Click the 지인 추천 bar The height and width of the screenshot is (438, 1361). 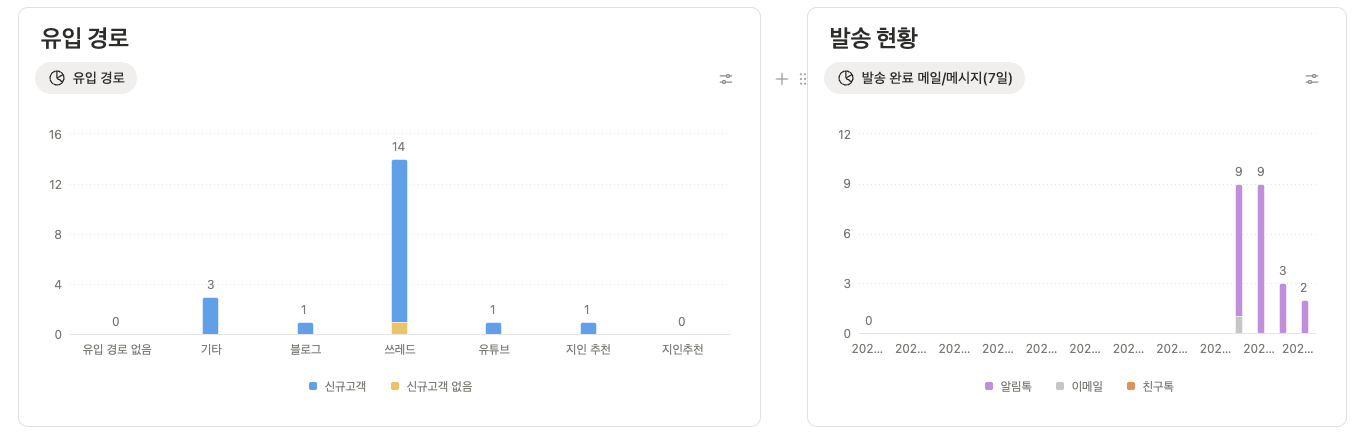[x=588, y=328]
